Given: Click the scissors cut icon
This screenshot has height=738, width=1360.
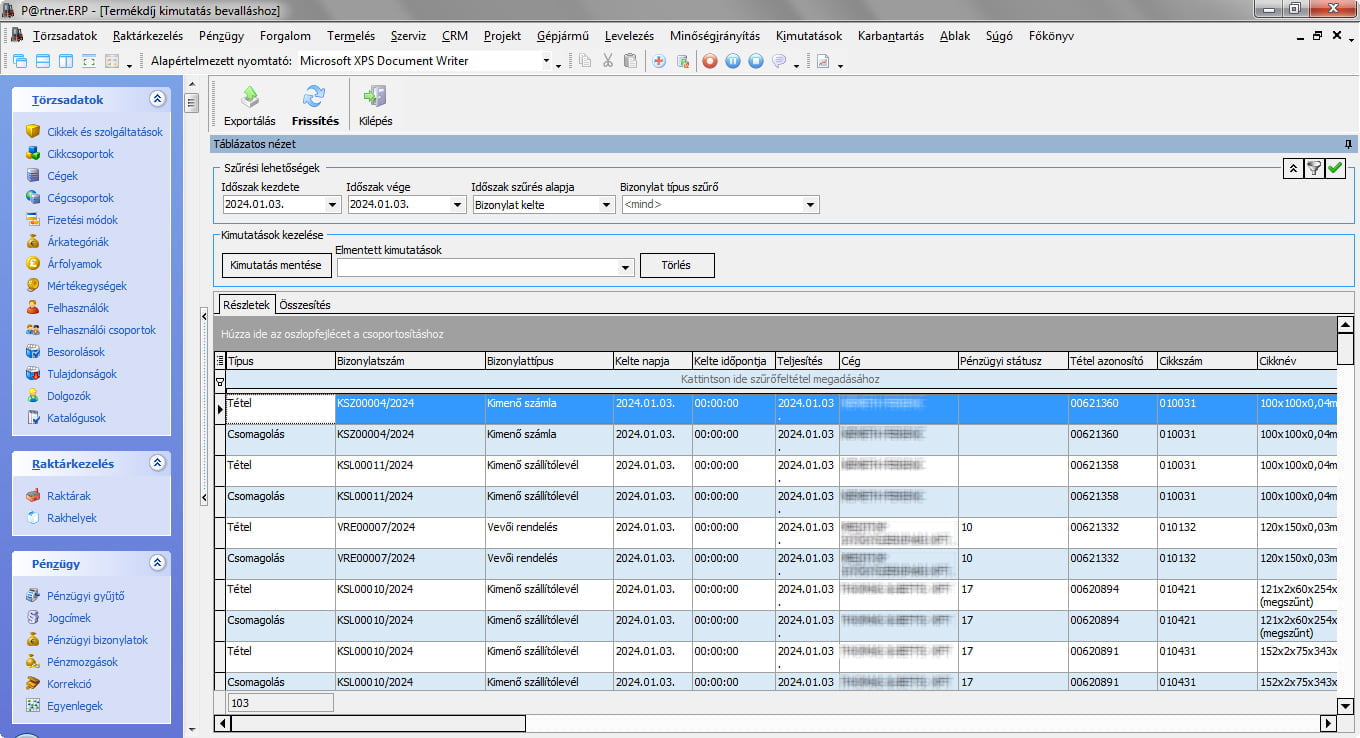Looking at the screenshot, I should coord(607,61).
